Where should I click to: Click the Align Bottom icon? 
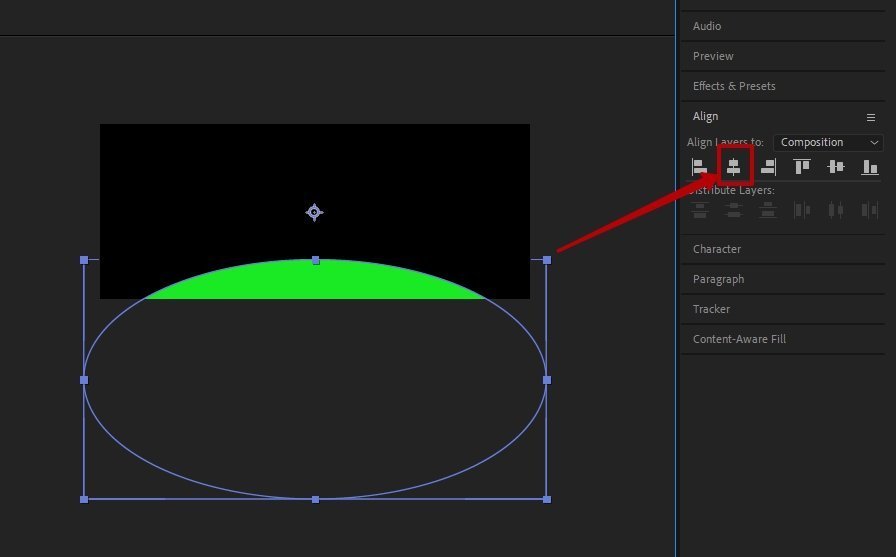[870, 167]
